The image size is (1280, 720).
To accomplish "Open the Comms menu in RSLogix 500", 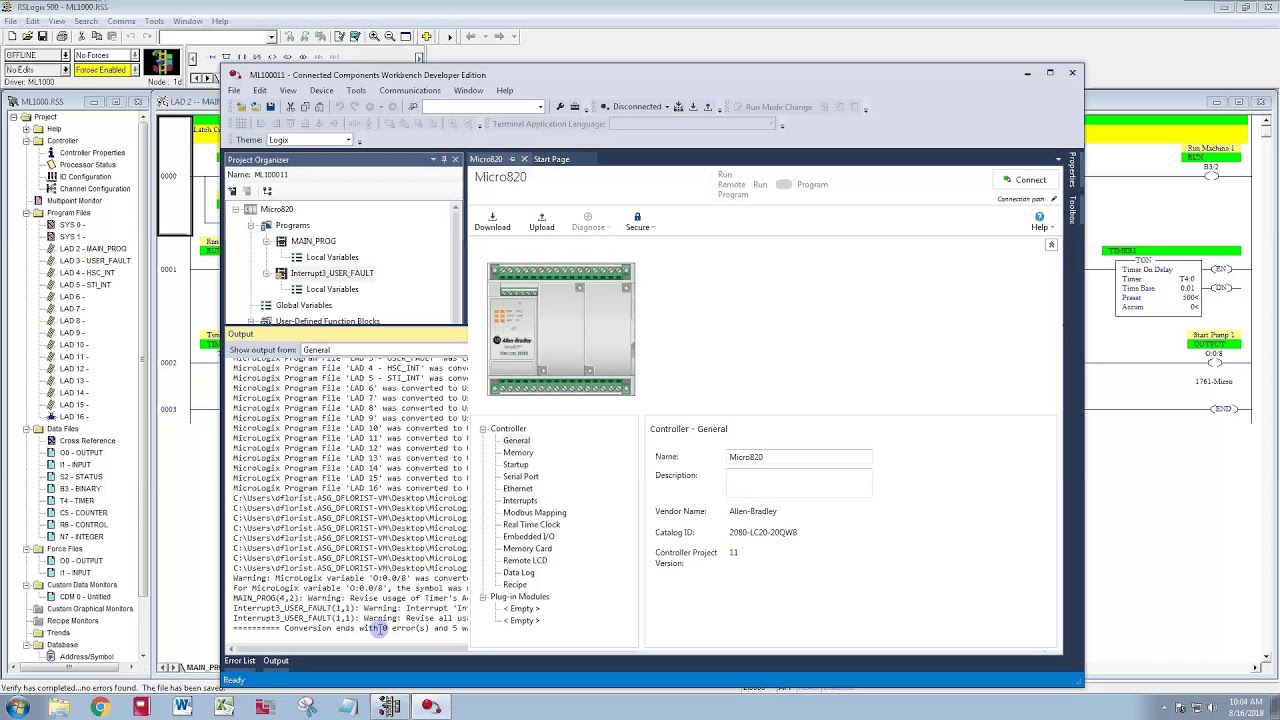I will point(121,21).
